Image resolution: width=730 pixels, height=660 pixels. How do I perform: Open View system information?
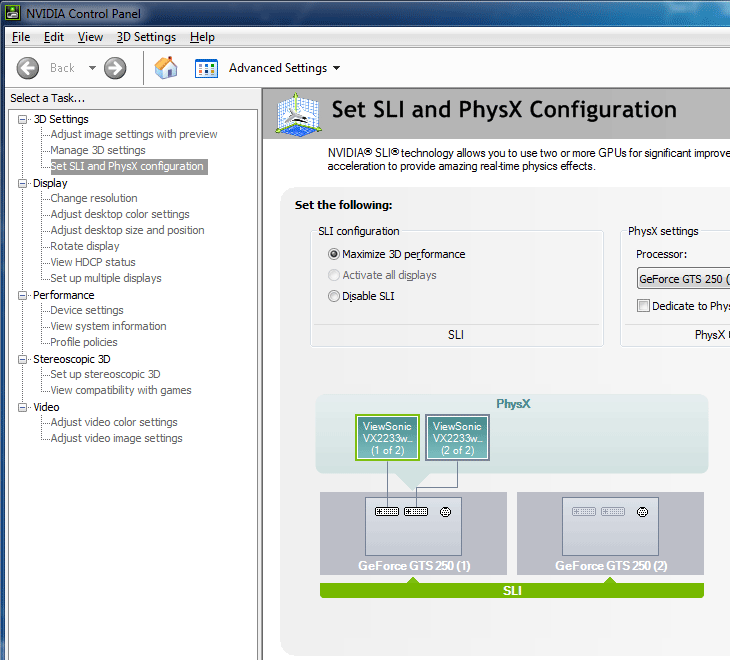[x=108, y=326]
